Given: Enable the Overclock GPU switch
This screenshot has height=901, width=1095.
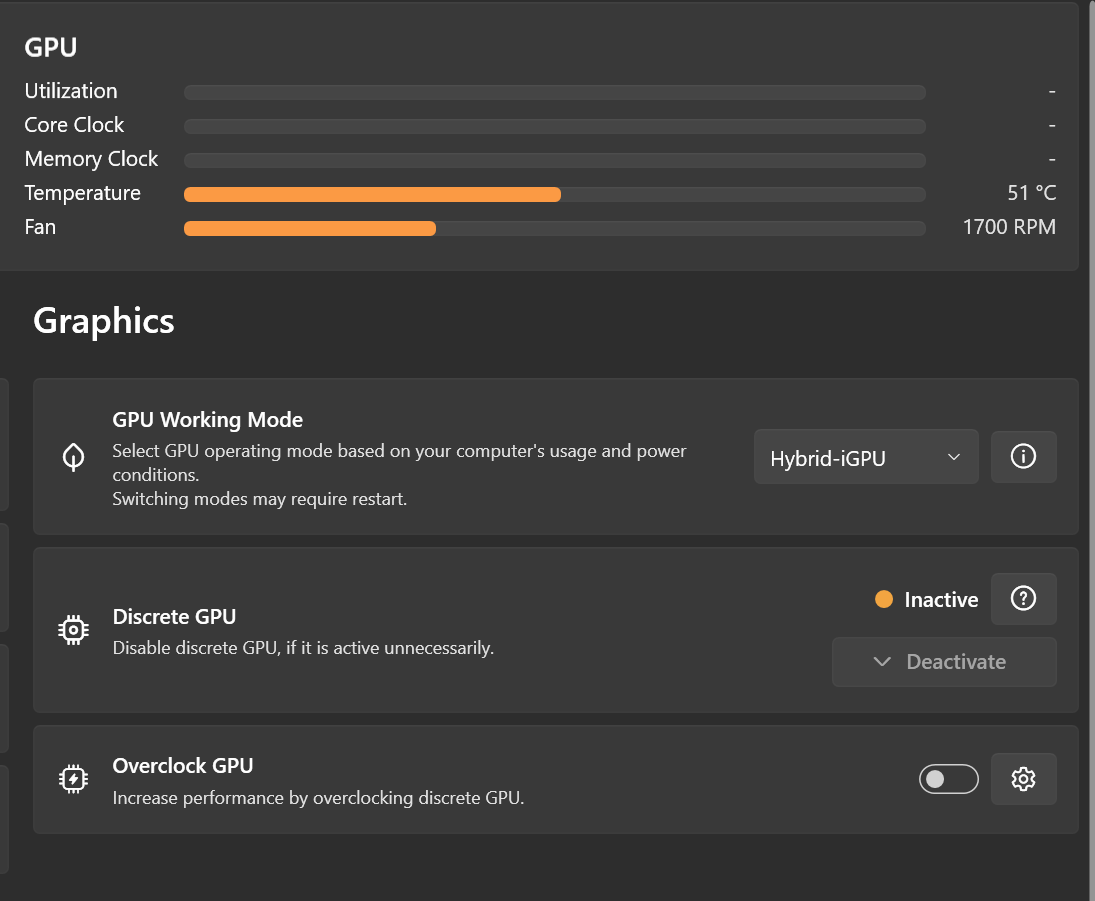Looking at the screenshot, I should 948,778.
